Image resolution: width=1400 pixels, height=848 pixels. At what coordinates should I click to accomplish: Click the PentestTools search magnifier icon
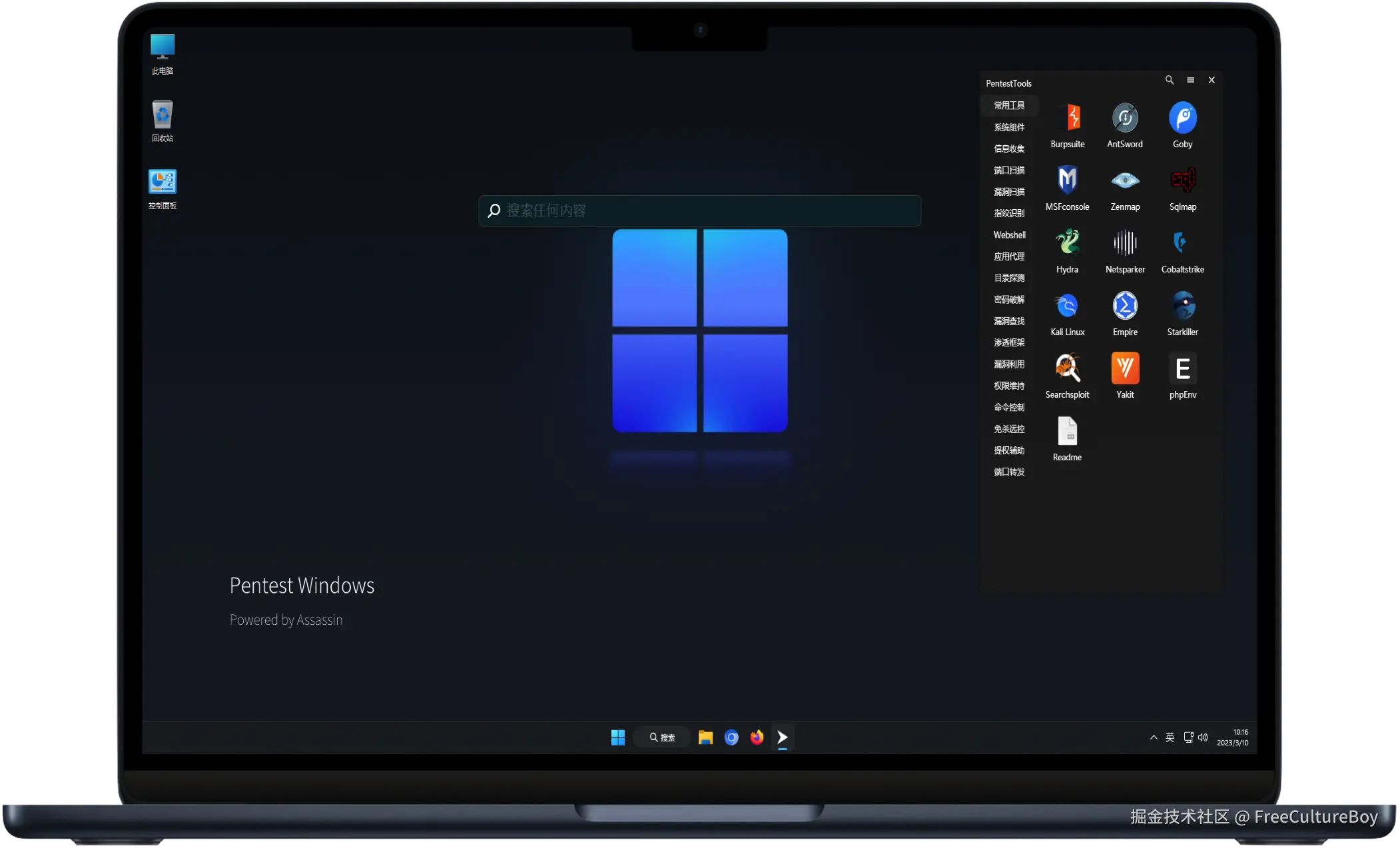point(1169,80)
